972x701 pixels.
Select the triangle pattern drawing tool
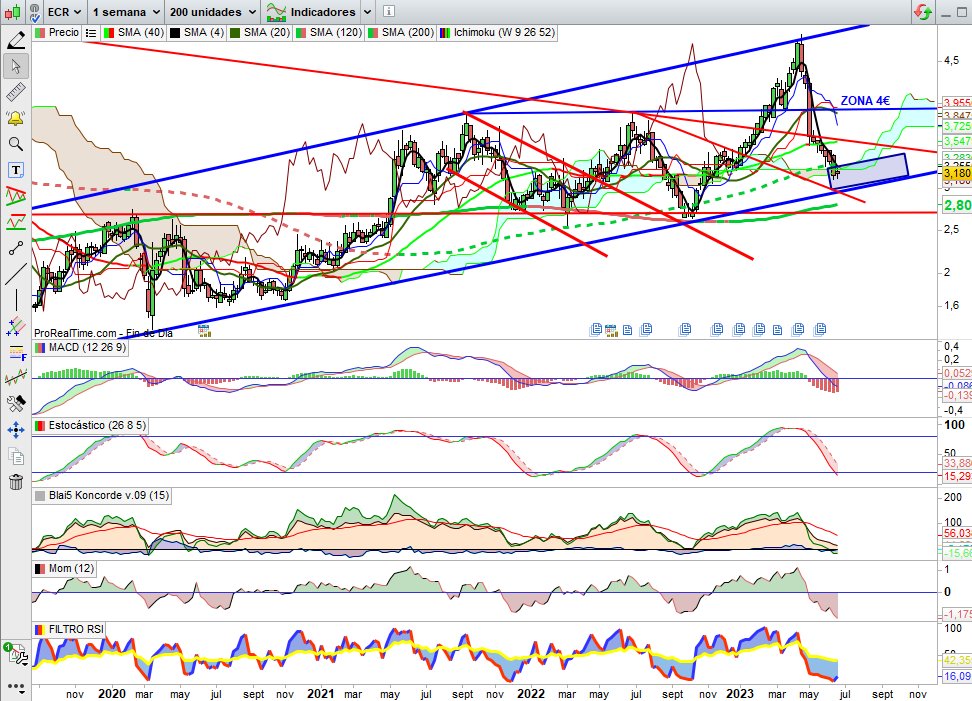pyautogui.click(x=15, y=196)
